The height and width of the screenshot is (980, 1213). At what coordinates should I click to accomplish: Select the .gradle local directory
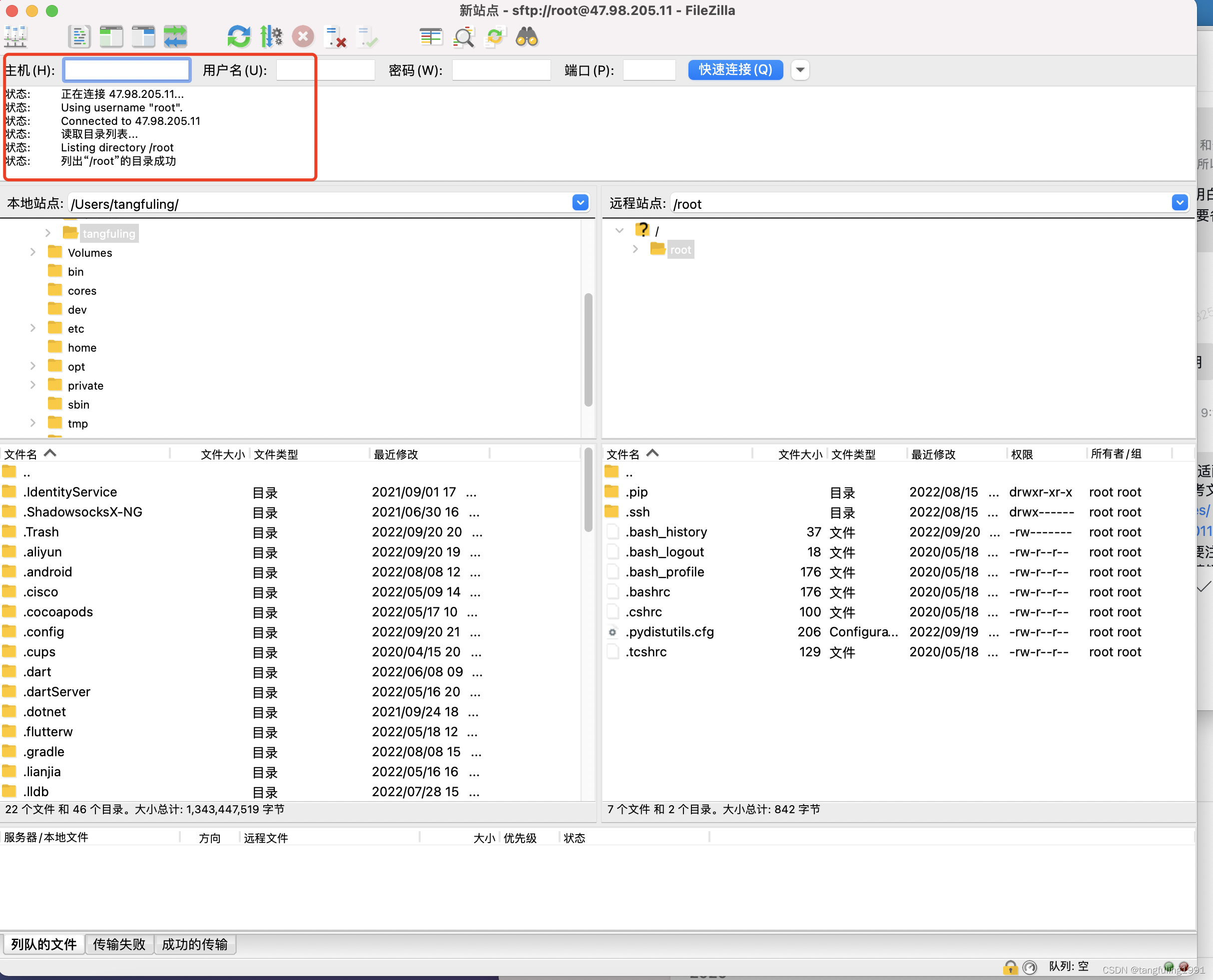290,751
